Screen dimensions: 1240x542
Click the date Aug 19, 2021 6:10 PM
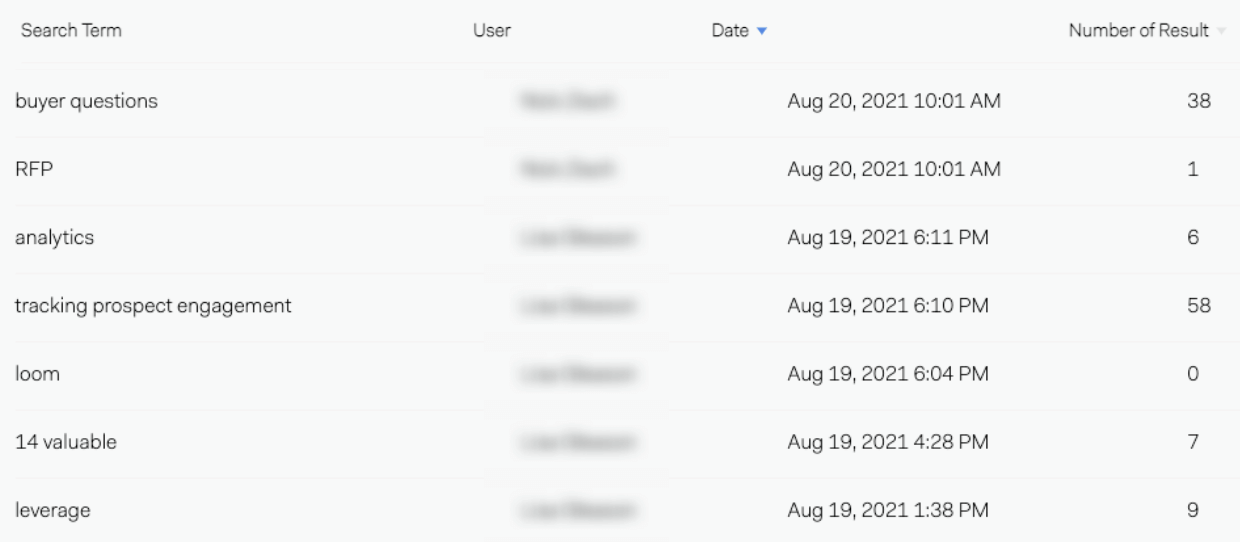887,305
